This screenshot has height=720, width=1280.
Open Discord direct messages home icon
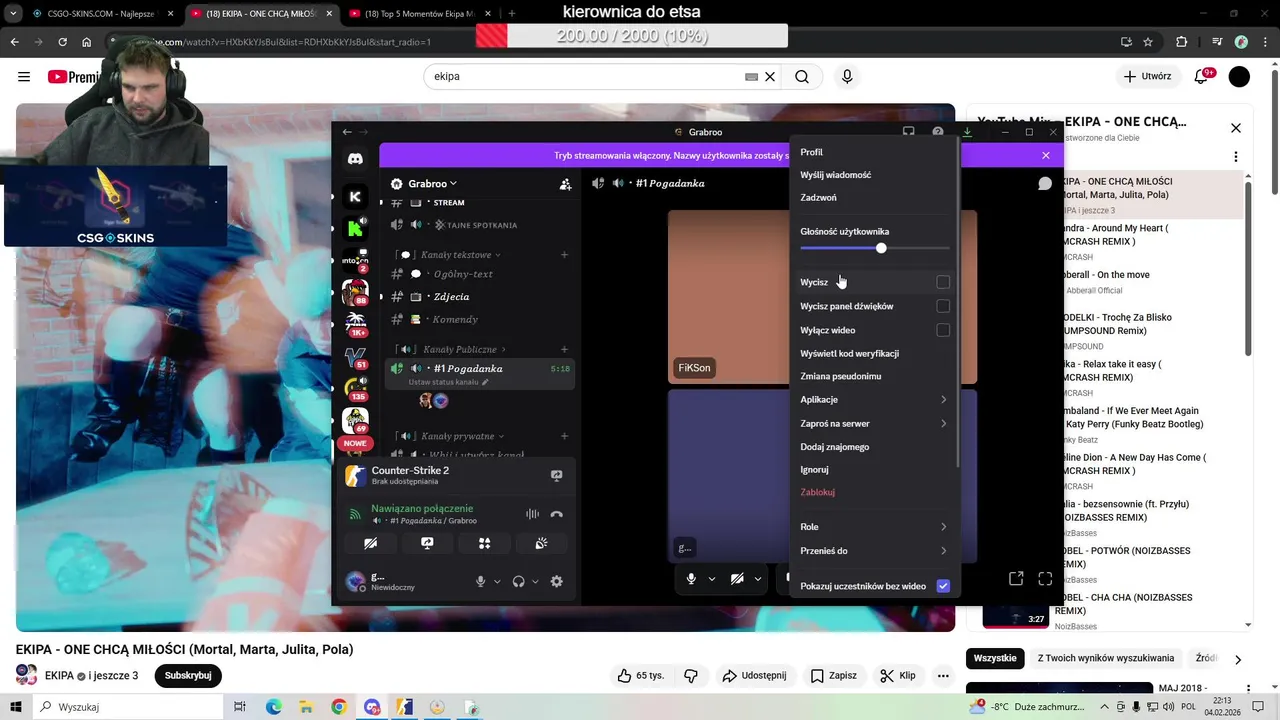tap(355, 159)
